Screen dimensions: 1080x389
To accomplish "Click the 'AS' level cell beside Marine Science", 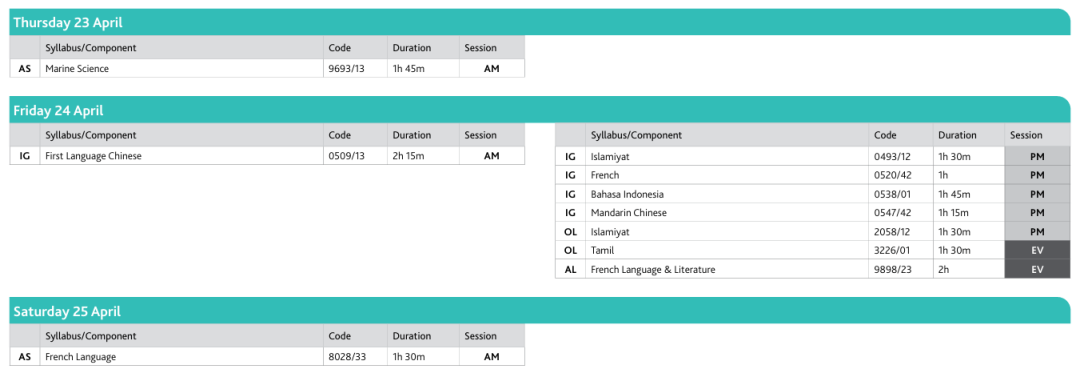I will click(25, 69).
